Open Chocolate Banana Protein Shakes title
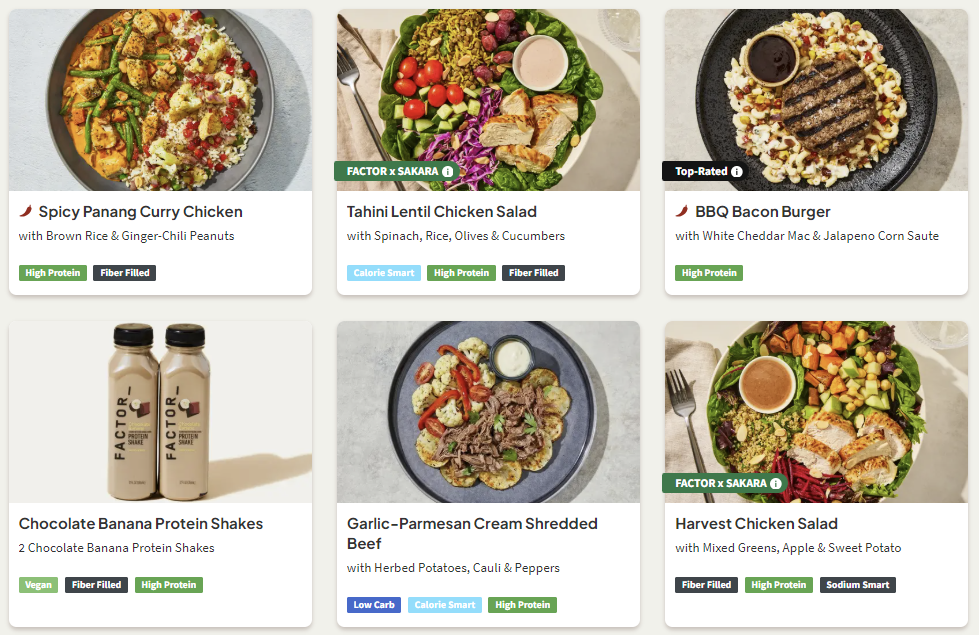 click(x=141, y=524)
